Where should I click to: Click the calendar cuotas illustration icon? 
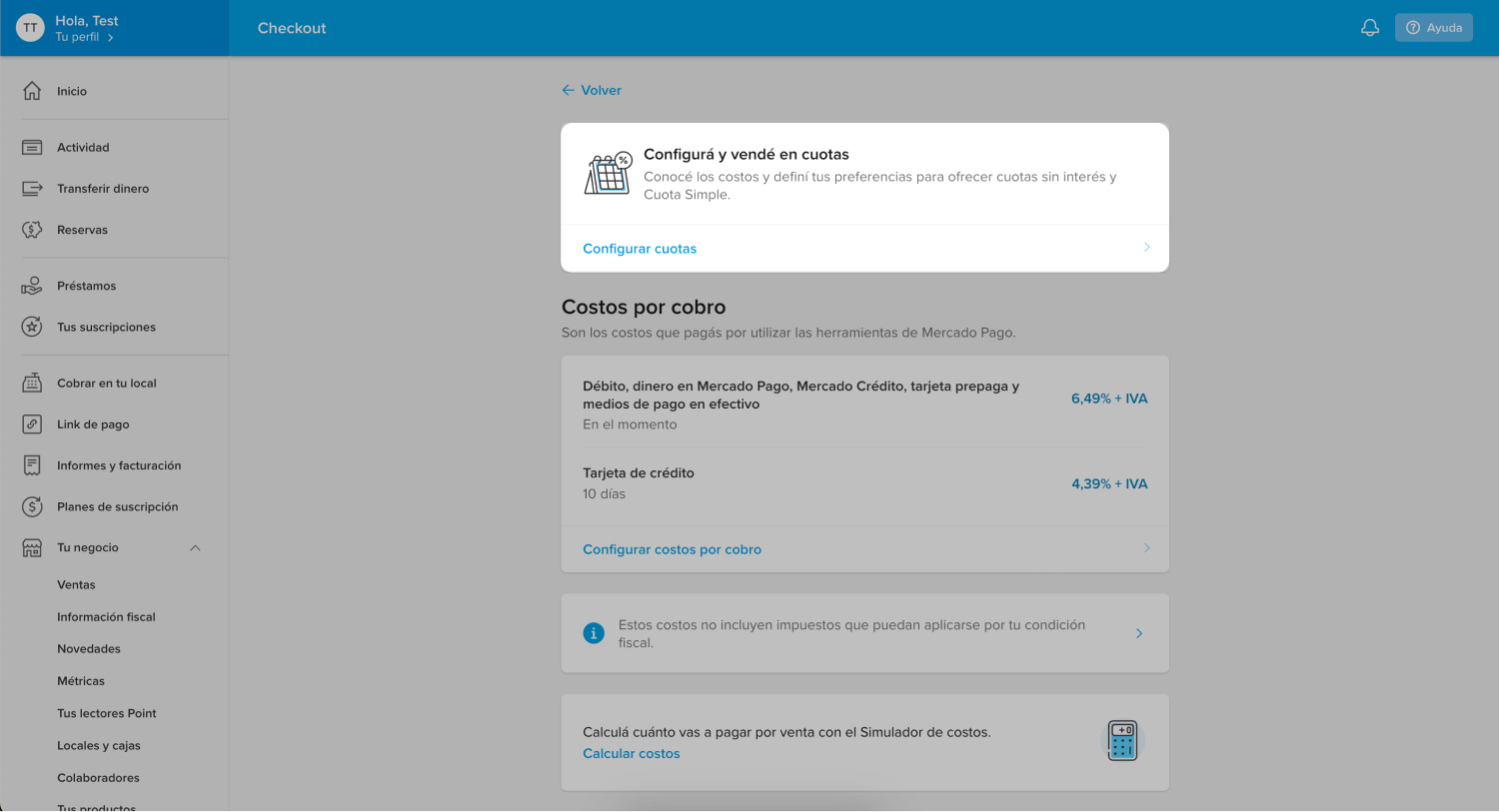[x=608, y=174]
